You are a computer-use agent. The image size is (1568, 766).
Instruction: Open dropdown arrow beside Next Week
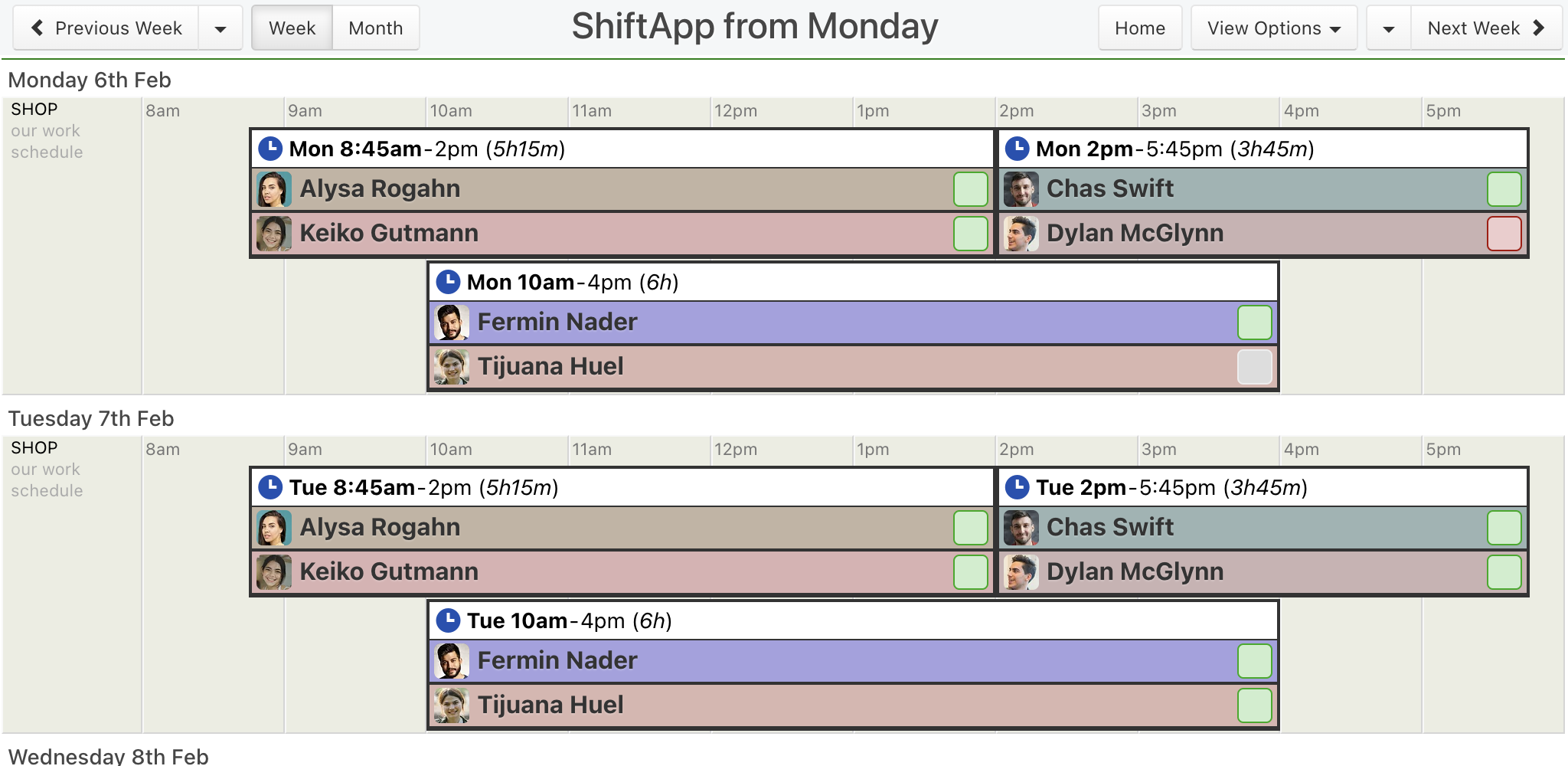click(1389, 28)
